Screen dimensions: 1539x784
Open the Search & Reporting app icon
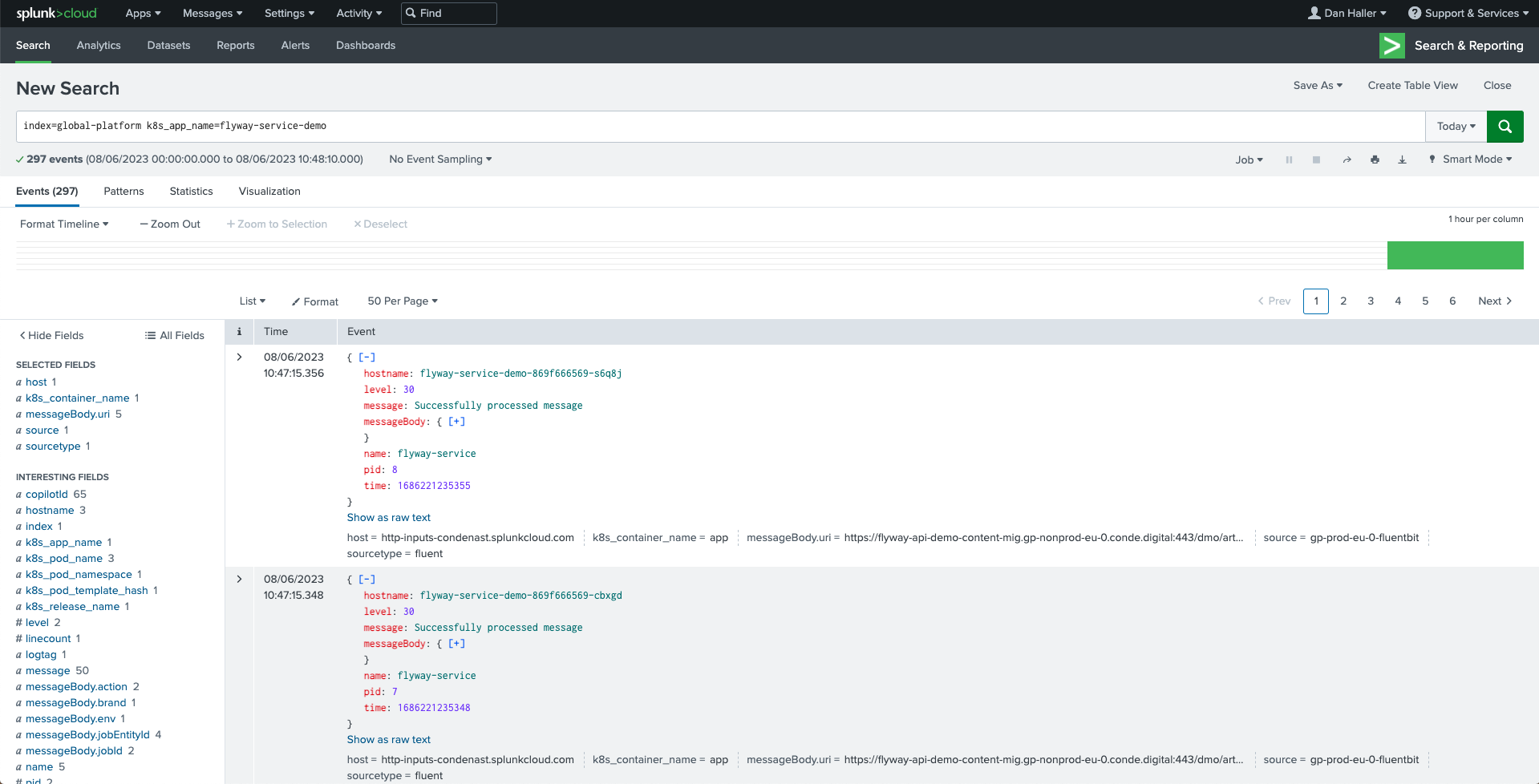tap(1391, 46)
